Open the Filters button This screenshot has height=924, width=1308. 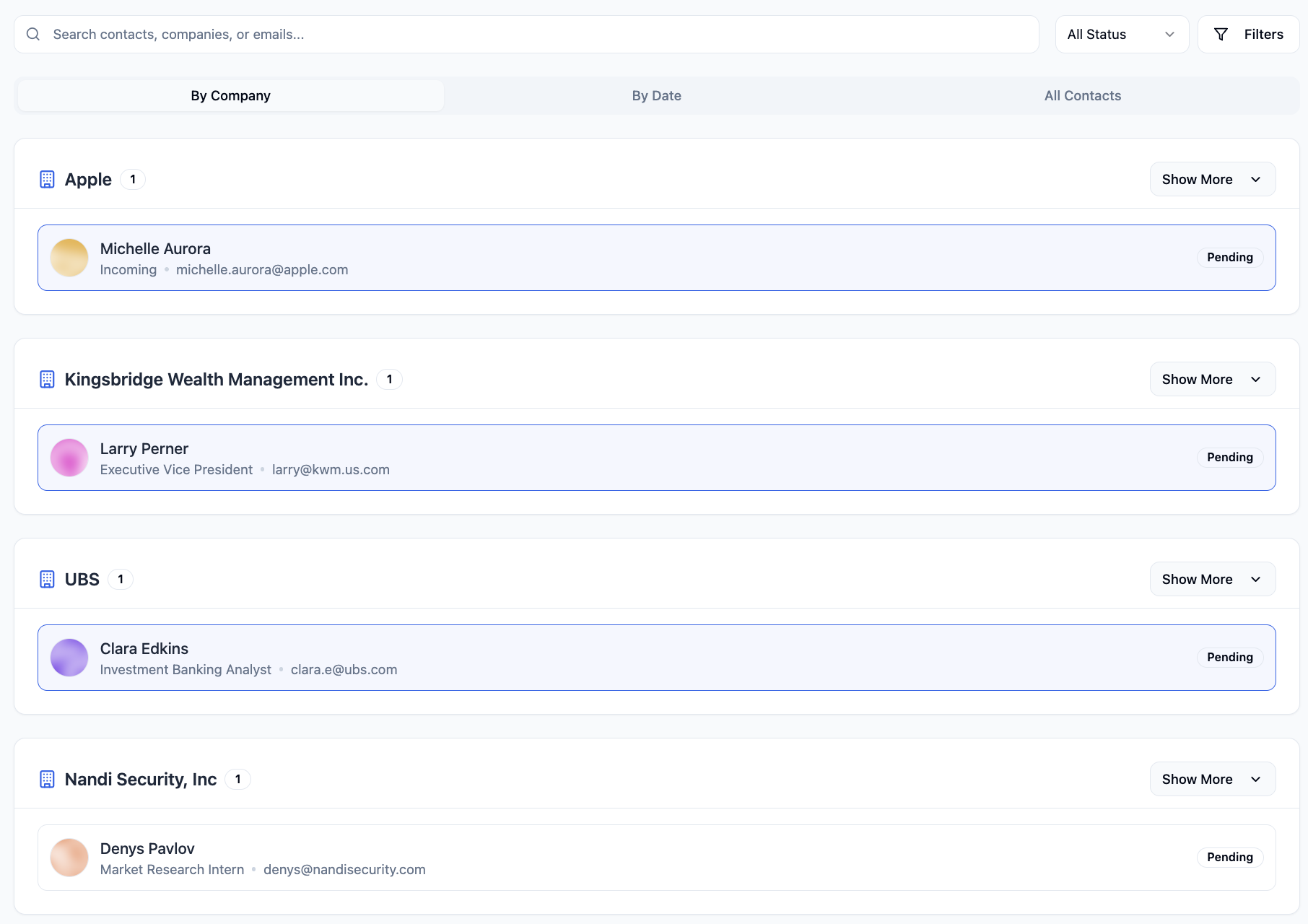click(x=1248, y=34)
